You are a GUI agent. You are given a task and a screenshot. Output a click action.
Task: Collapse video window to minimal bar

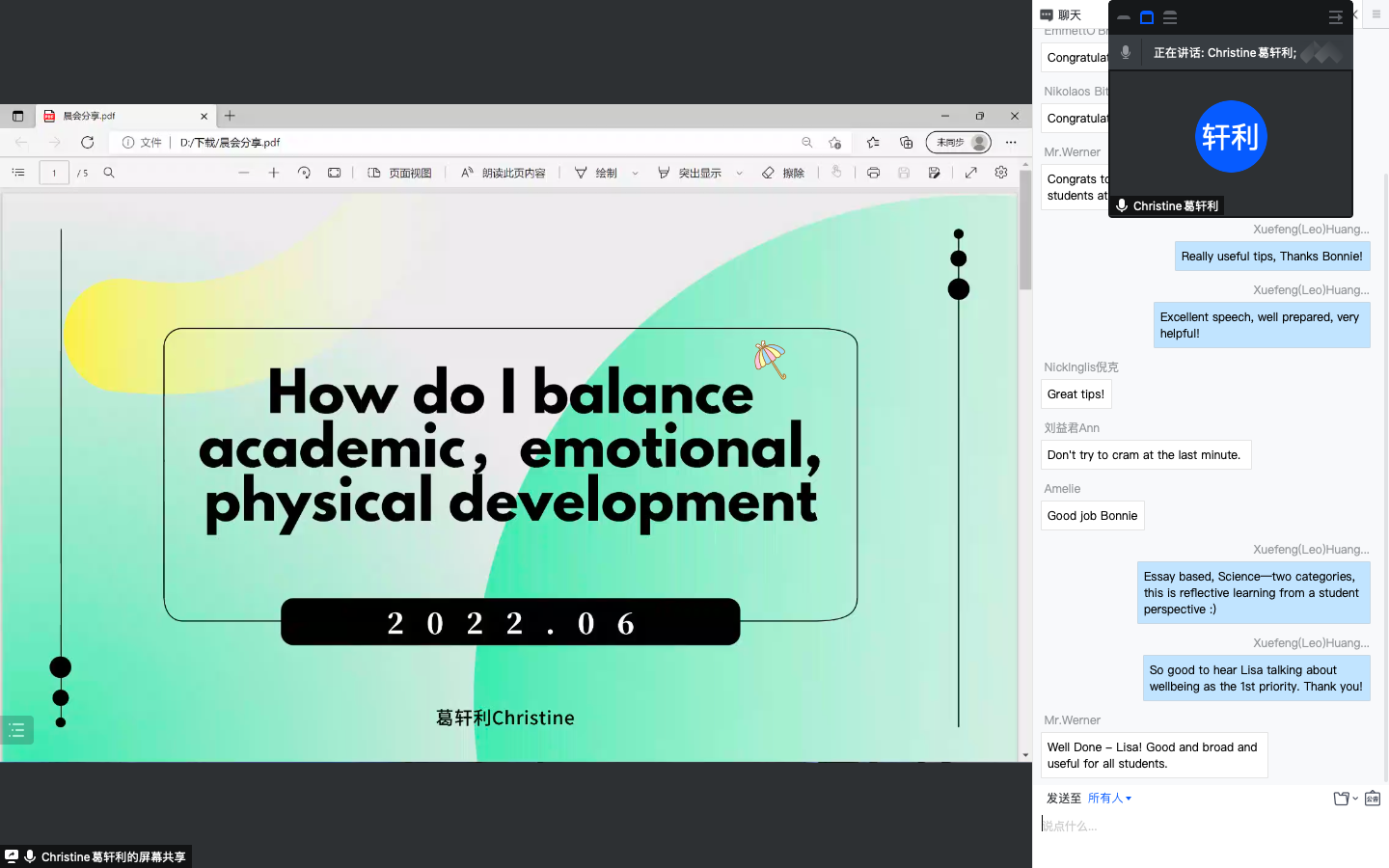(x=1124, y=17)
